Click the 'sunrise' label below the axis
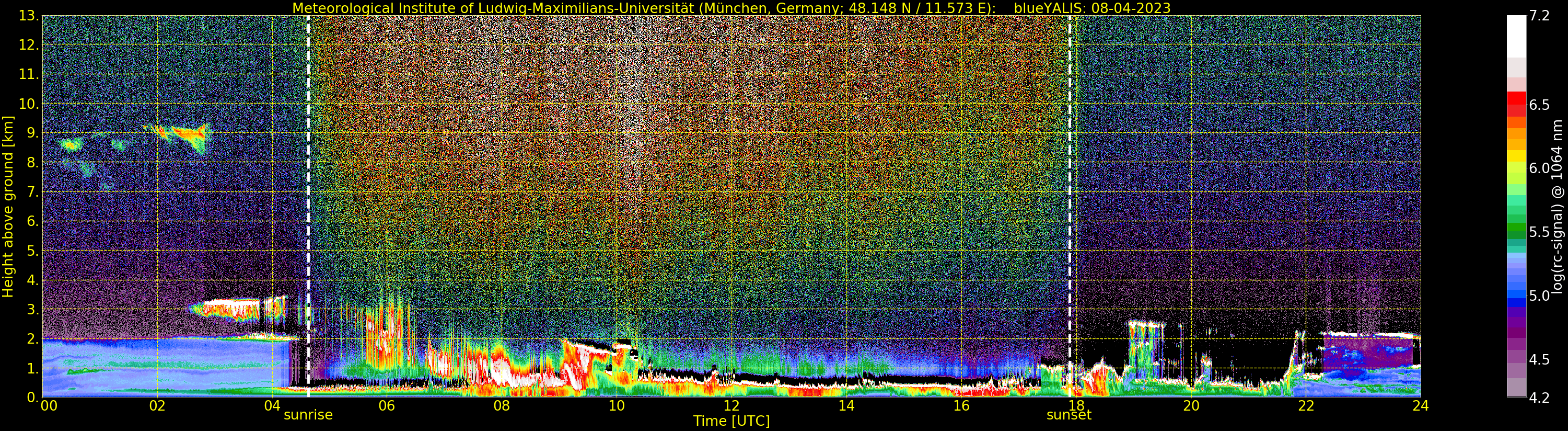Viewport: 1568px width, 431px height. pos(308,415)
